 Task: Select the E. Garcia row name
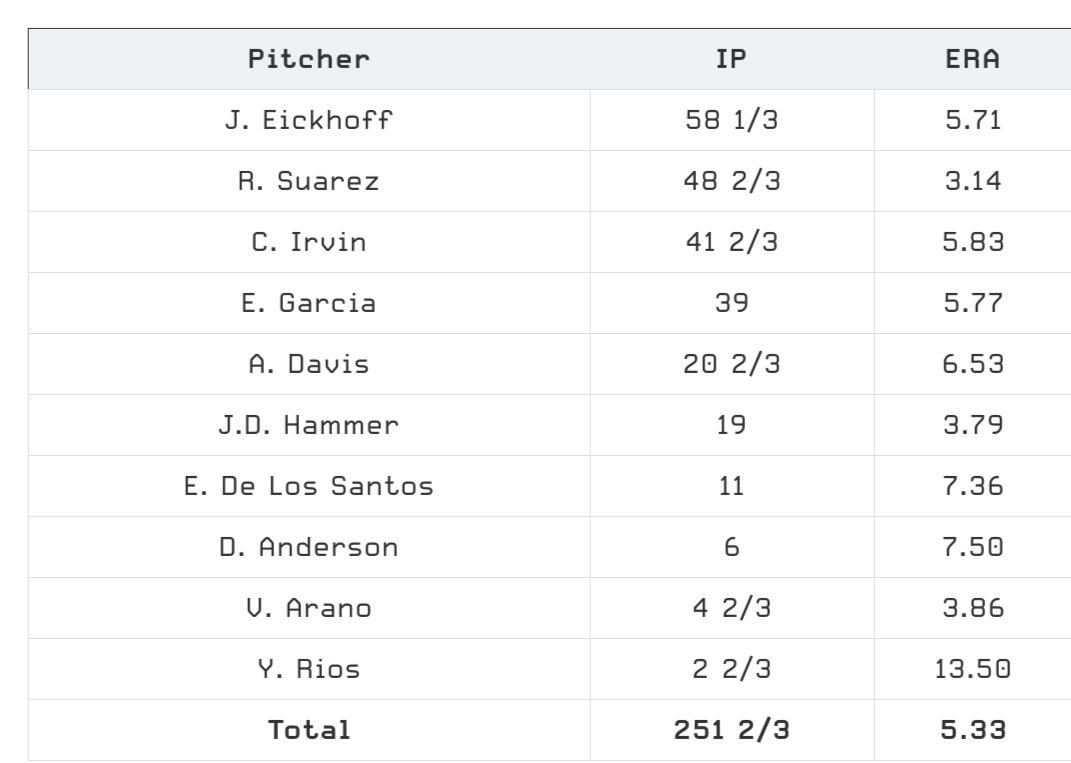pyautogui.click(x=309, y=303)
